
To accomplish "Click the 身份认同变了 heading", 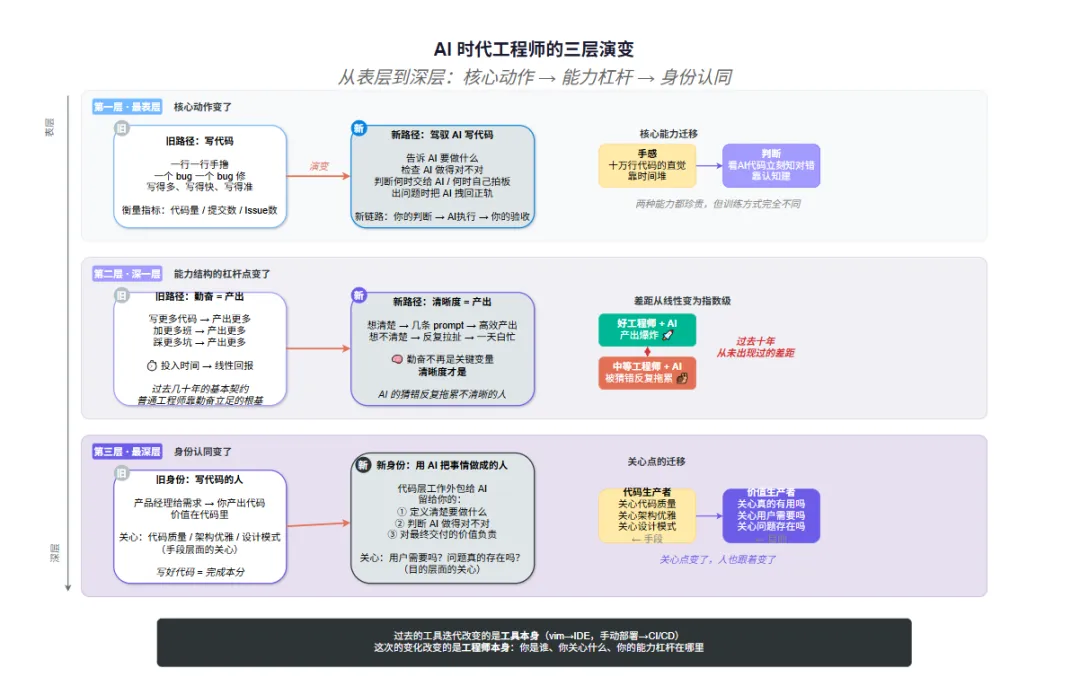I will (202, 451).
